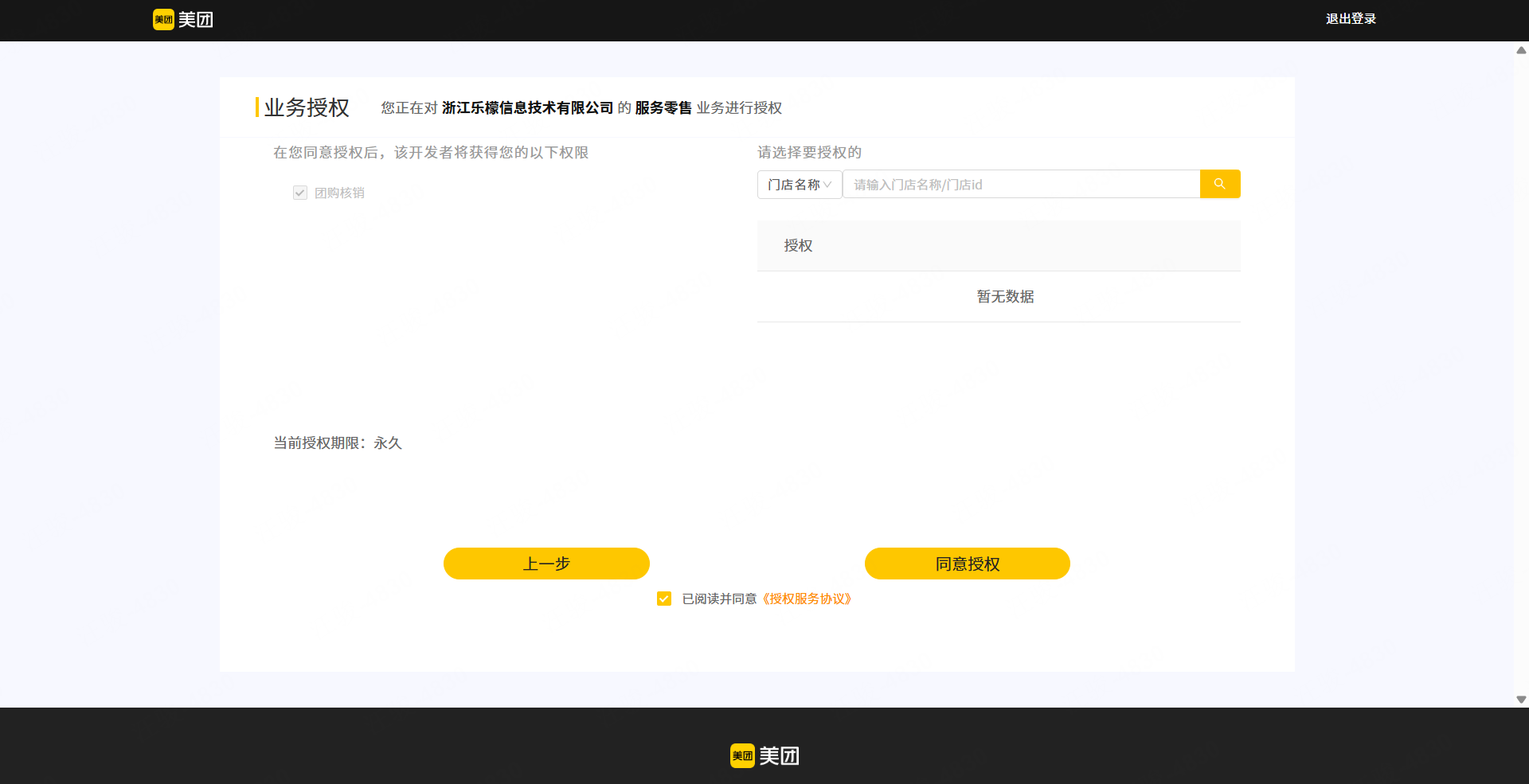Image resolution: width=1529 pixels, height=784 pixels.
Task: Click the 浙江乐檬信息技术有限公司 company name
Action: 527,107
